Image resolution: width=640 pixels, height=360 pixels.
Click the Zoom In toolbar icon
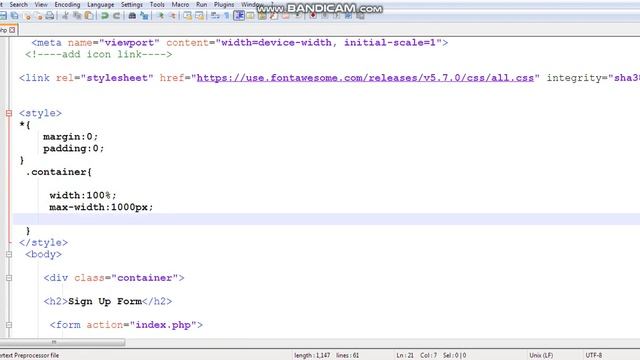click(x=160, y=16)
